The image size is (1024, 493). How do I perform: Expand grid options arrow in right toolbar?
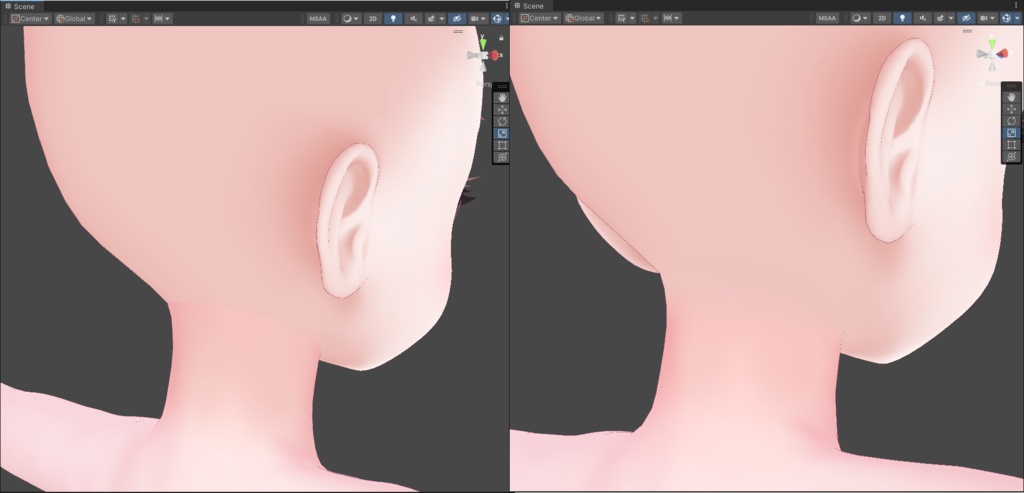point(632,18)
